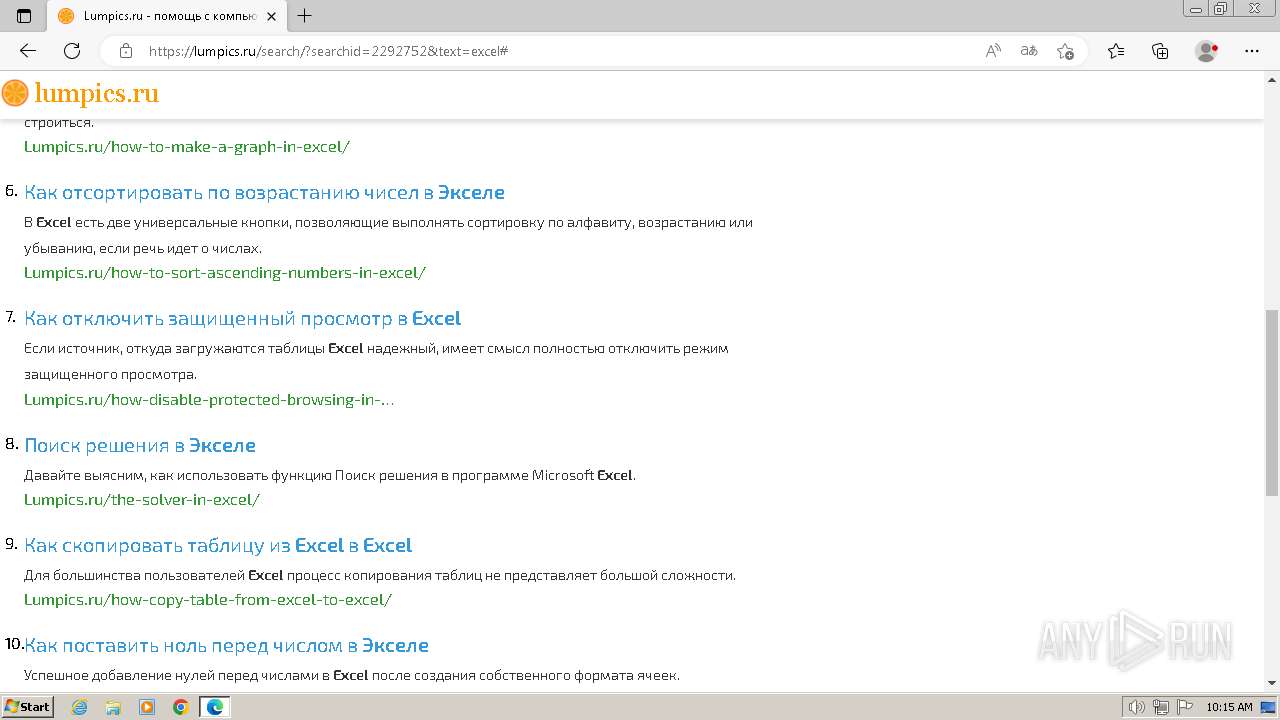Open the Windows Start menu
Image resolution: width=1280 pixels, height=720 pixels.
pyautogui.click(x=28, y=707)
